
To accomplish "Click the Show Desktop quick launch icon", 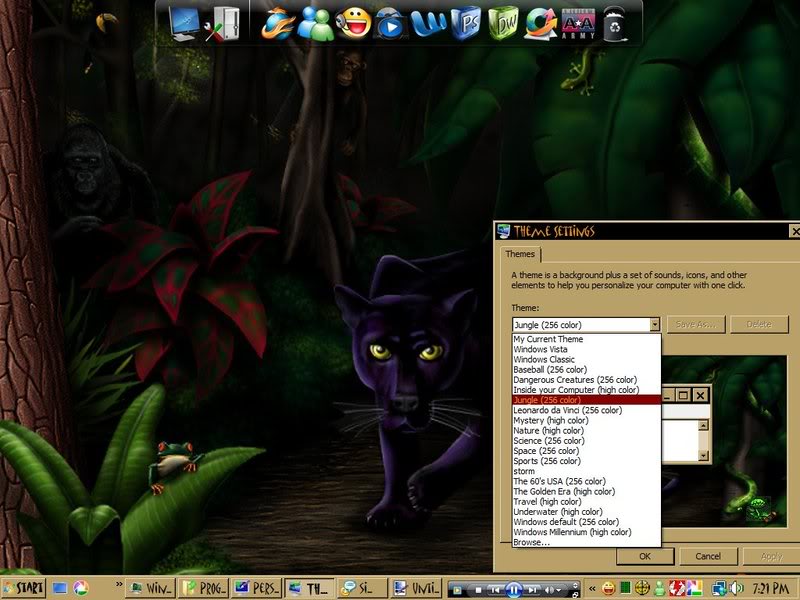I will point(60,588).
